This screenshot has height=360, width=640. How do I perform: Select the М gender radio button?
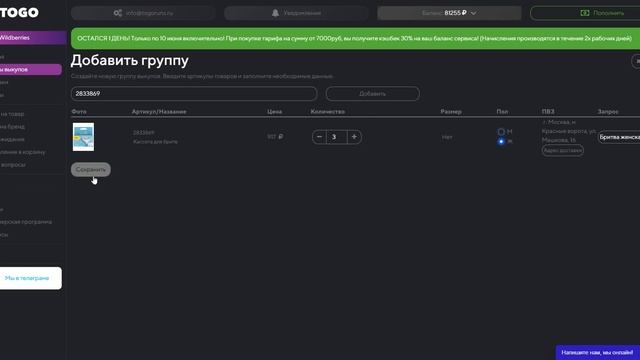(501, 131)
